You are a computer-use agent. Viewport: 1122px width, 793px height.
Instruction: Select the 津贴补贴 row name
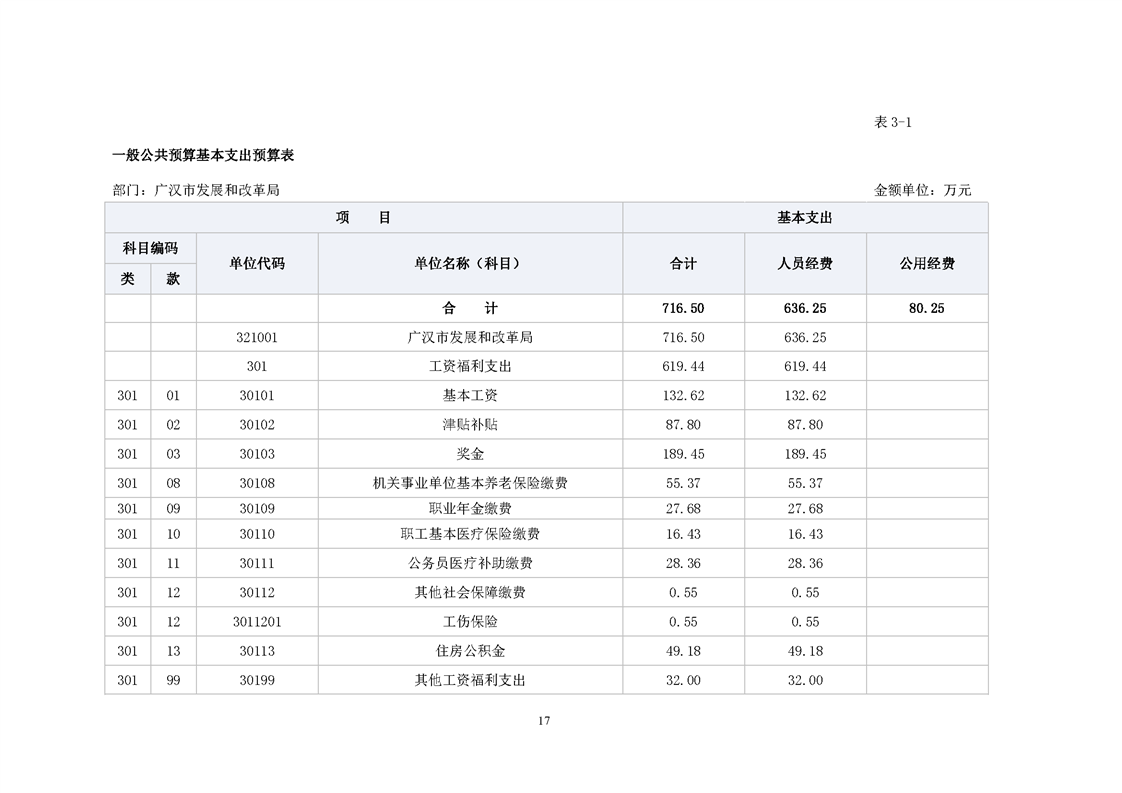click(x=470, y=425)
